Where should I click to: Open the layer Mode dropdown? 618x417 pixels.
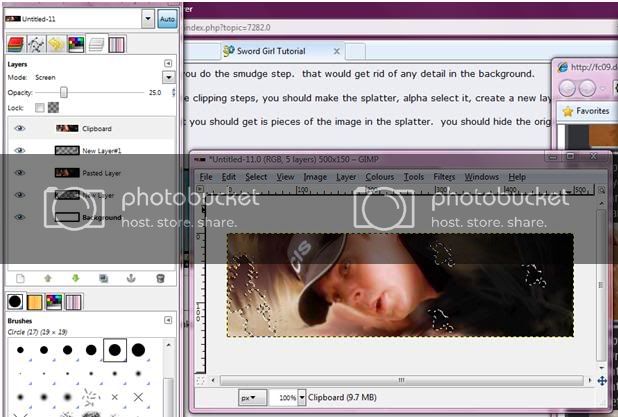click(x=168, y=77)
